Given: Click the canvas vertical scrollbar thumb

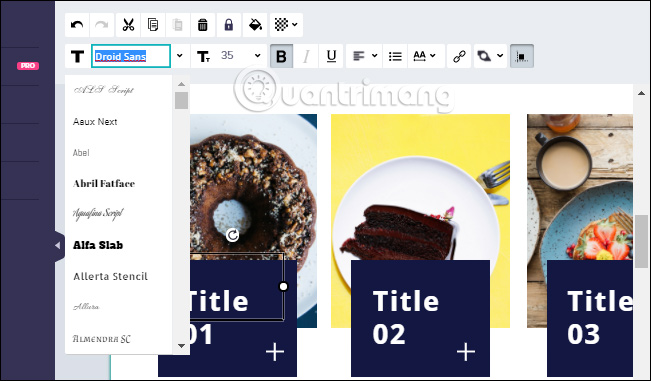Looking at the screenshot, I should click(x=641, y=241).
